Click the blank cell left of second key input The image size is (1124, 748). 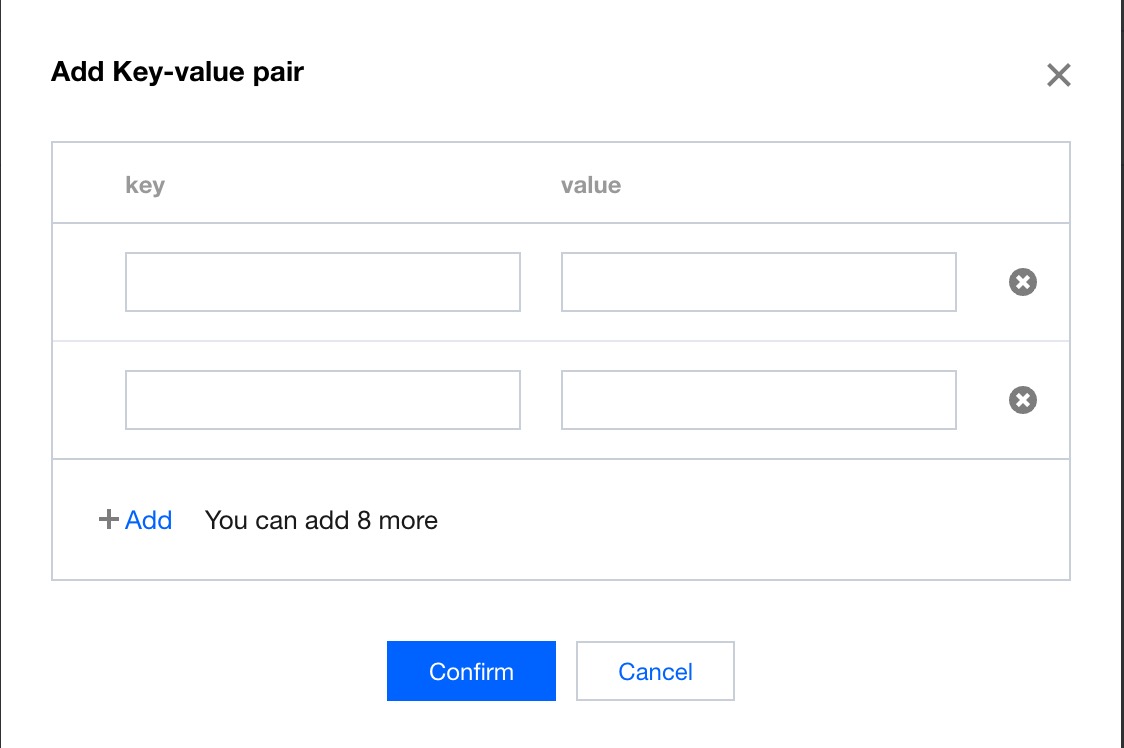point(88,400)
